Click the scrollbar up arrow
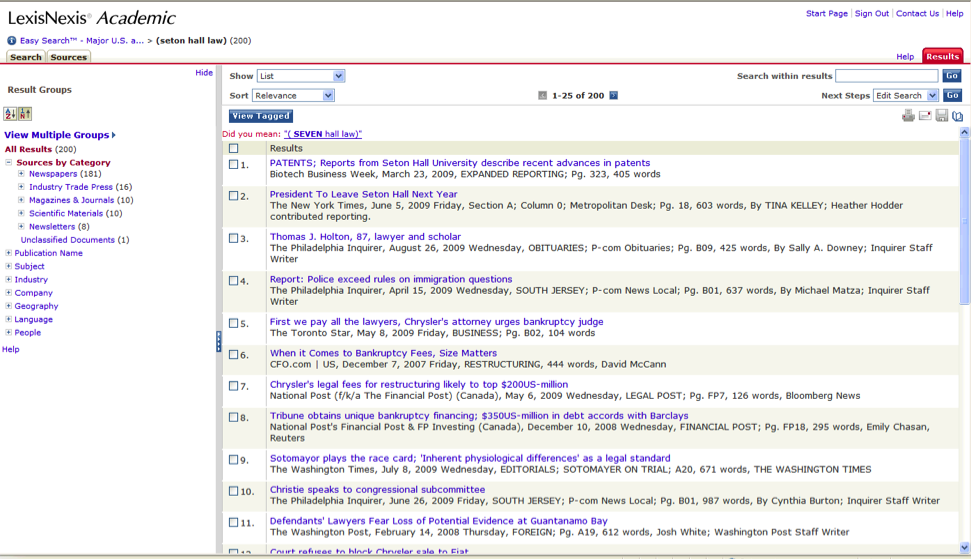 (x=964, y=132)
